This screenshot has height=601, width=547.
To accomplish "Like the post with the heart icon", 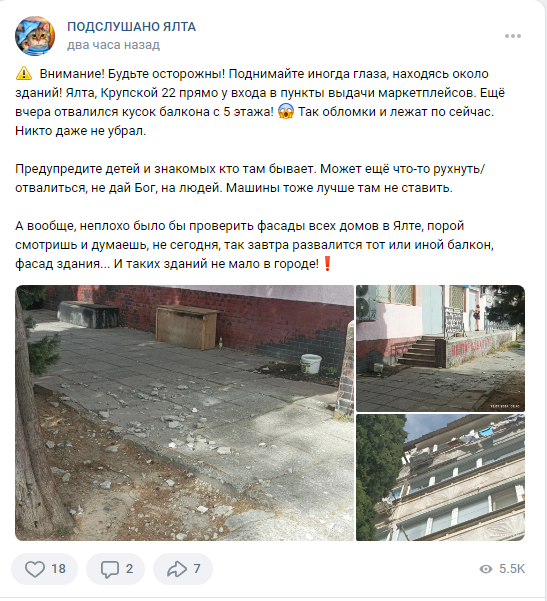I will 35,569.
